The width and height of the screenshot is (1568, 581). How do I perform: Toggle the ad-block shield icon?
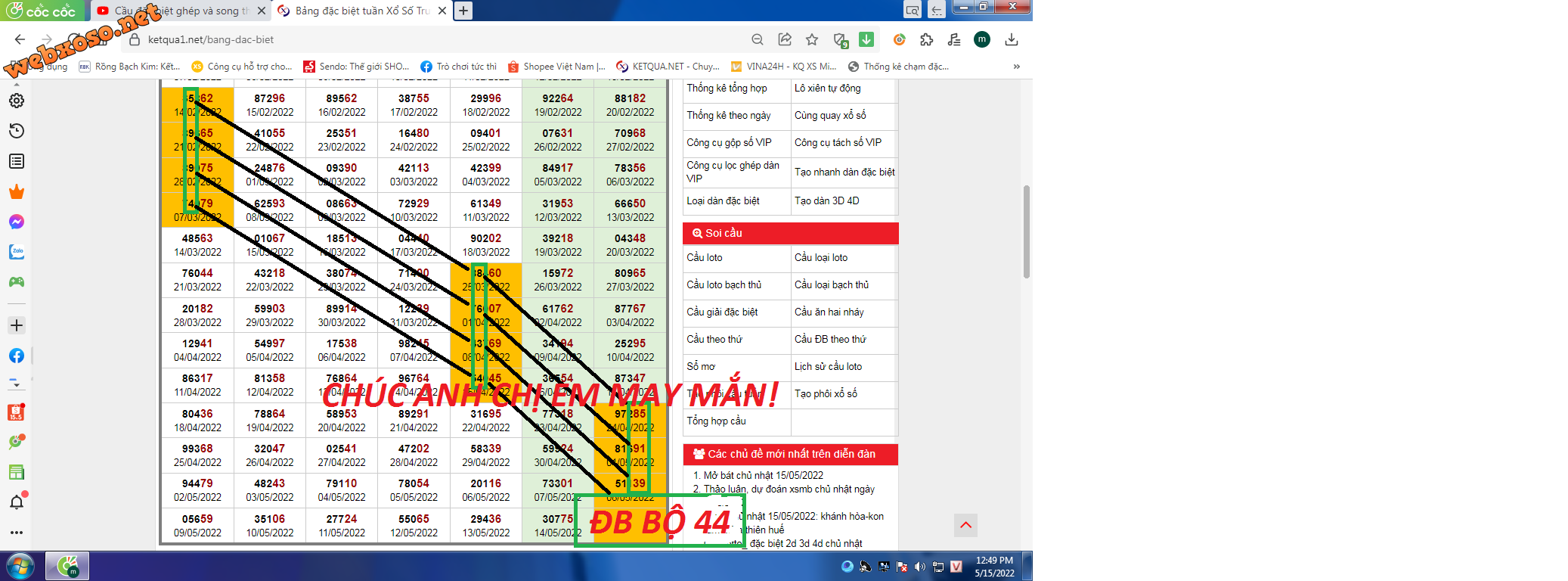(840, 39)
